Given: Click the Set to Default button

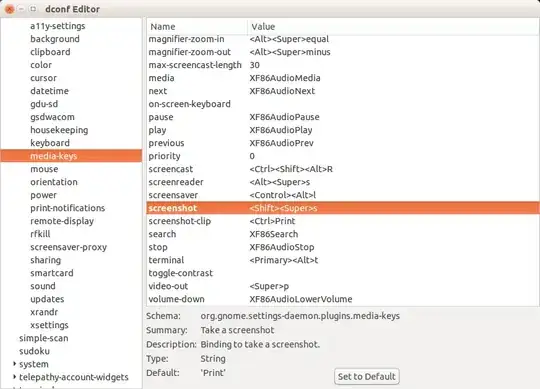Looking at the screenshot, I should 366,376.
